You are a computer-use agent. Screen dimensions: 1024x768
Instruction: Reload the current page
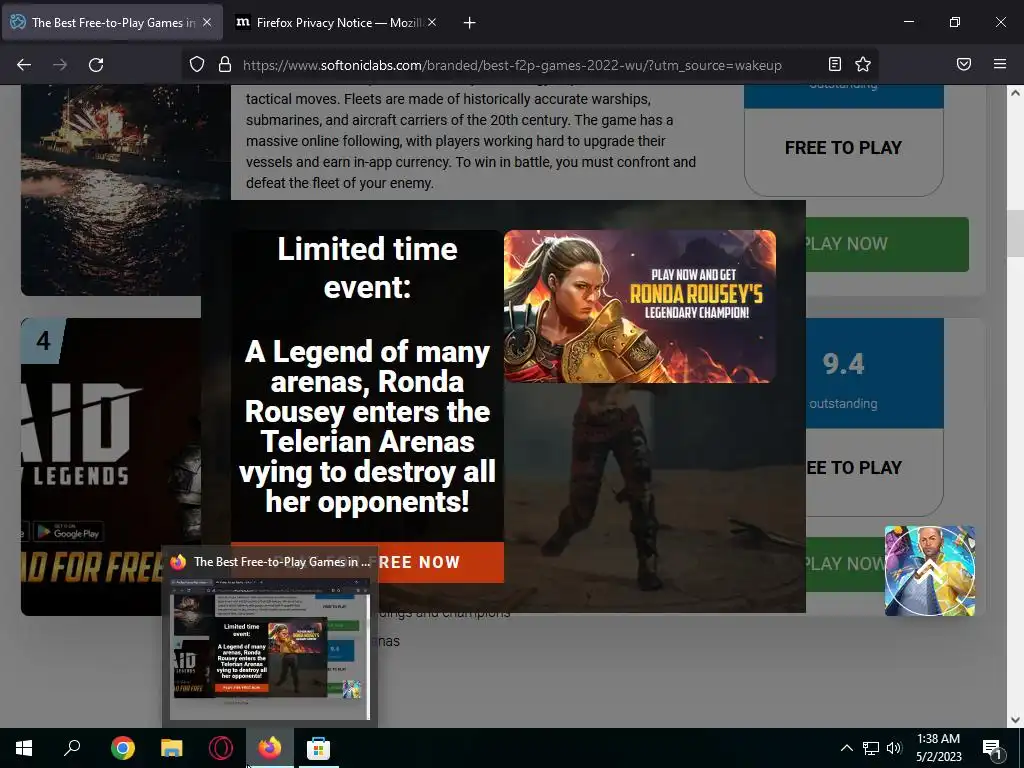(96, 65)
